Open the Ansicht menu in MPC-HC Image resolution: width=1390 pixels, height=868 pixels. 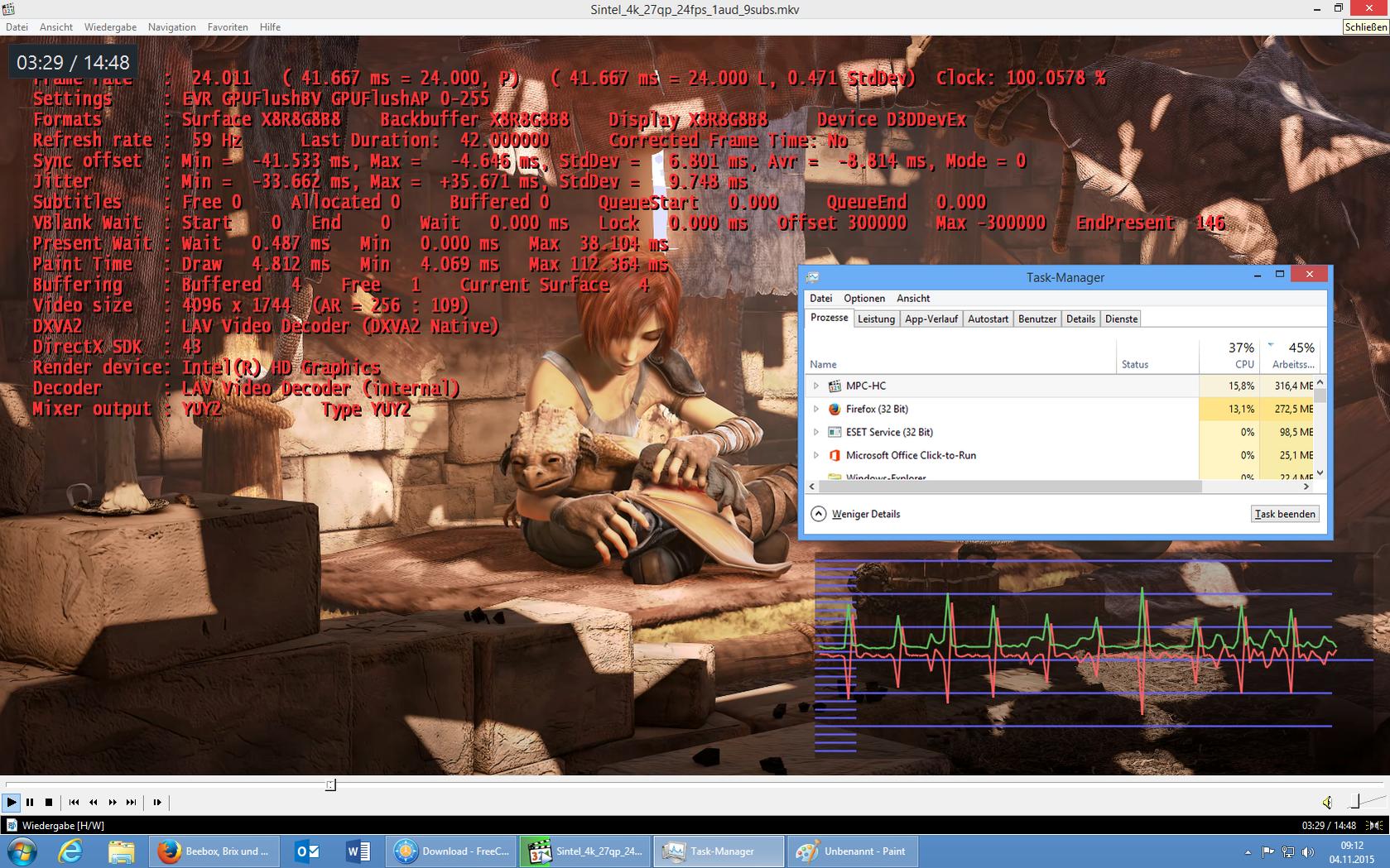56,27
